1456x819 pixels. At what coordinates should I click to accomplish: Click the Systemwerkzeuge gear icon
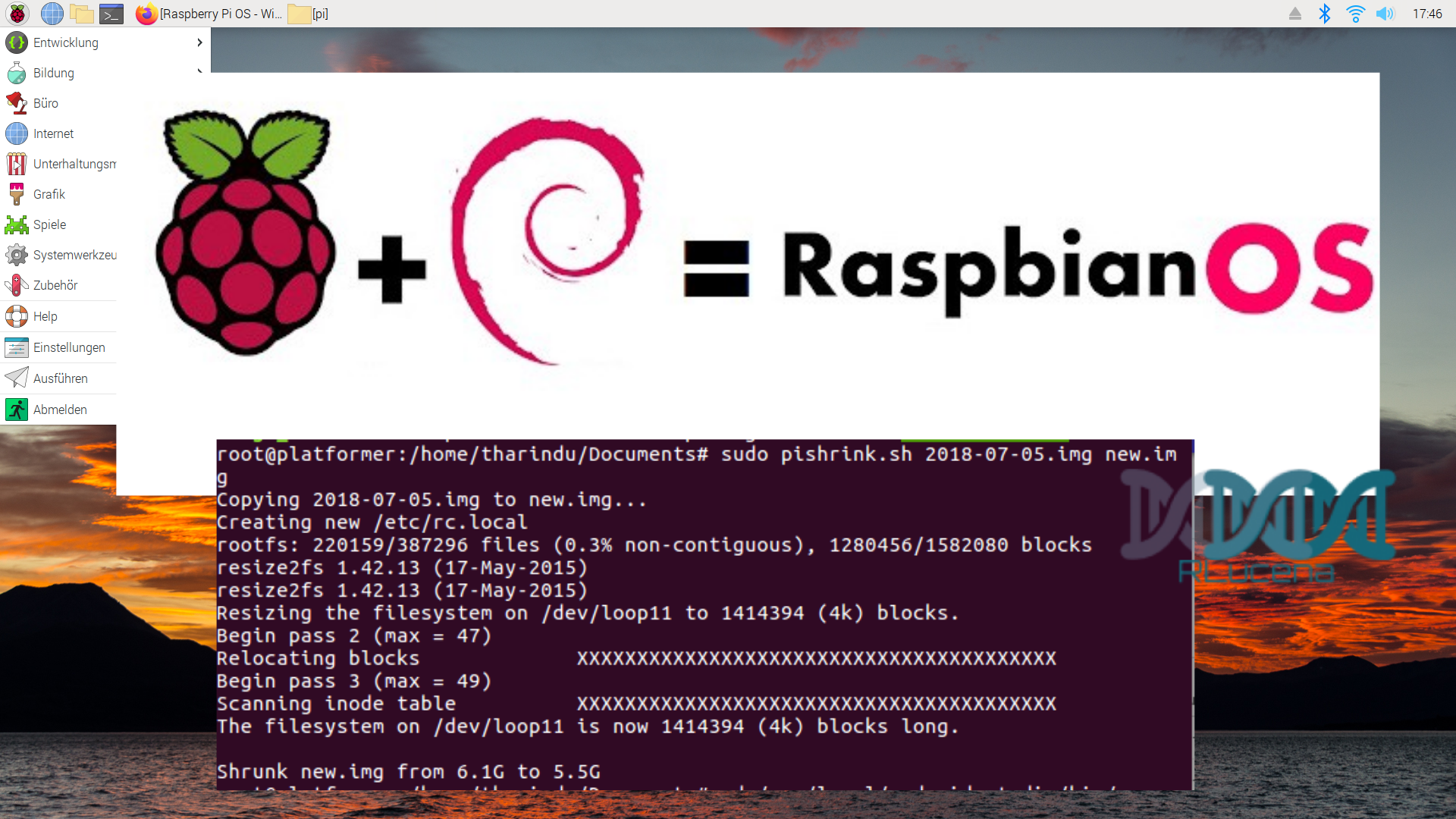(x=17, y=255)
